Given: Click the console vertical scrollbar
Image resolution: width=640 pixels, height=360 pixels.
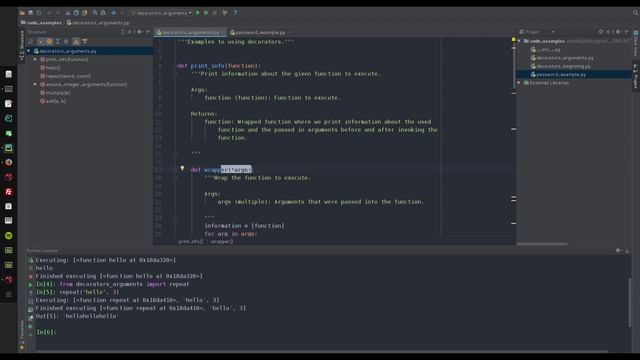Looking at the screenshot, I should pos(630,302).
